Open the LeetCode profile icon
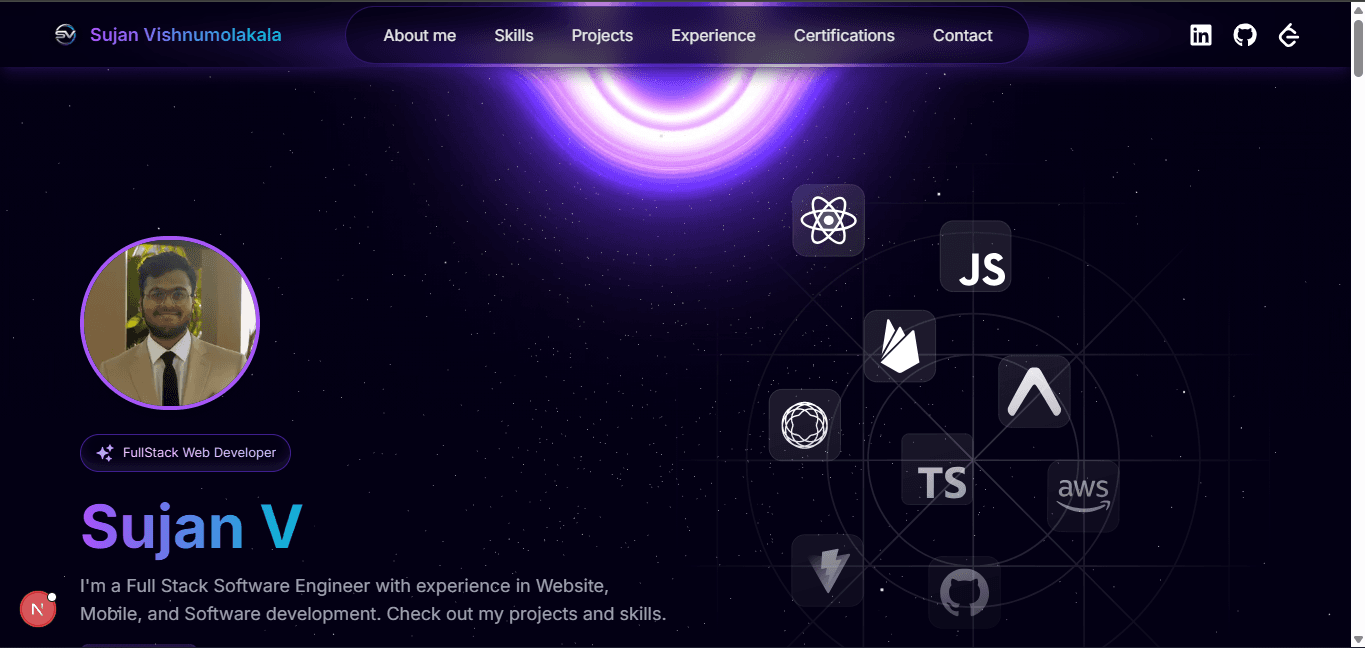This screenshot has width=1365, height=648. pyautogui.click(x=1289, y=35)
